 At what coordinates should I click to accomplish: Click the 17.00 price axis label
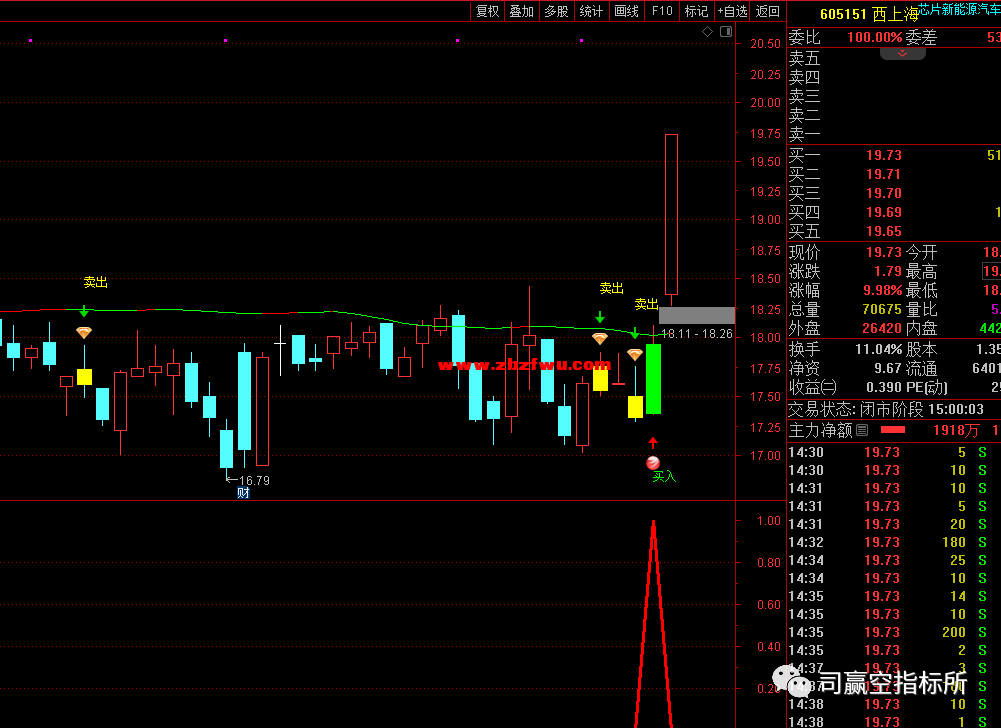pos(765,455)
